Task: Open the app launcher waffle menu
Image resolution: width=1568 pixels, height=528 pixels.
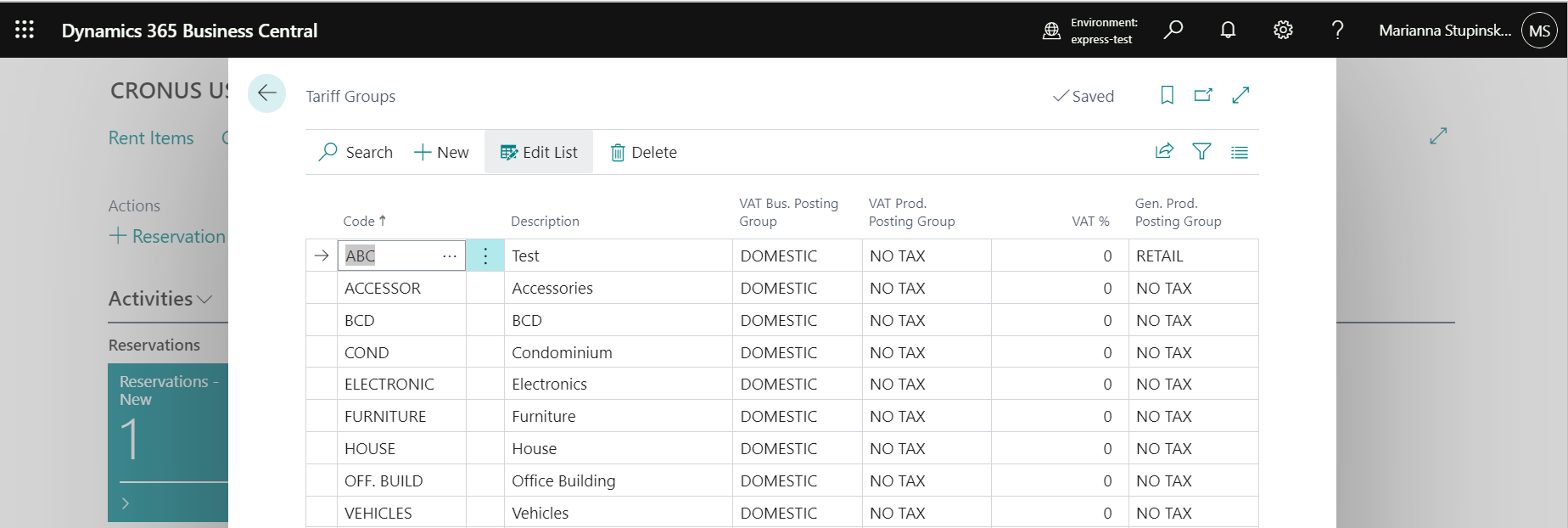Action: (x=25, y=30)
